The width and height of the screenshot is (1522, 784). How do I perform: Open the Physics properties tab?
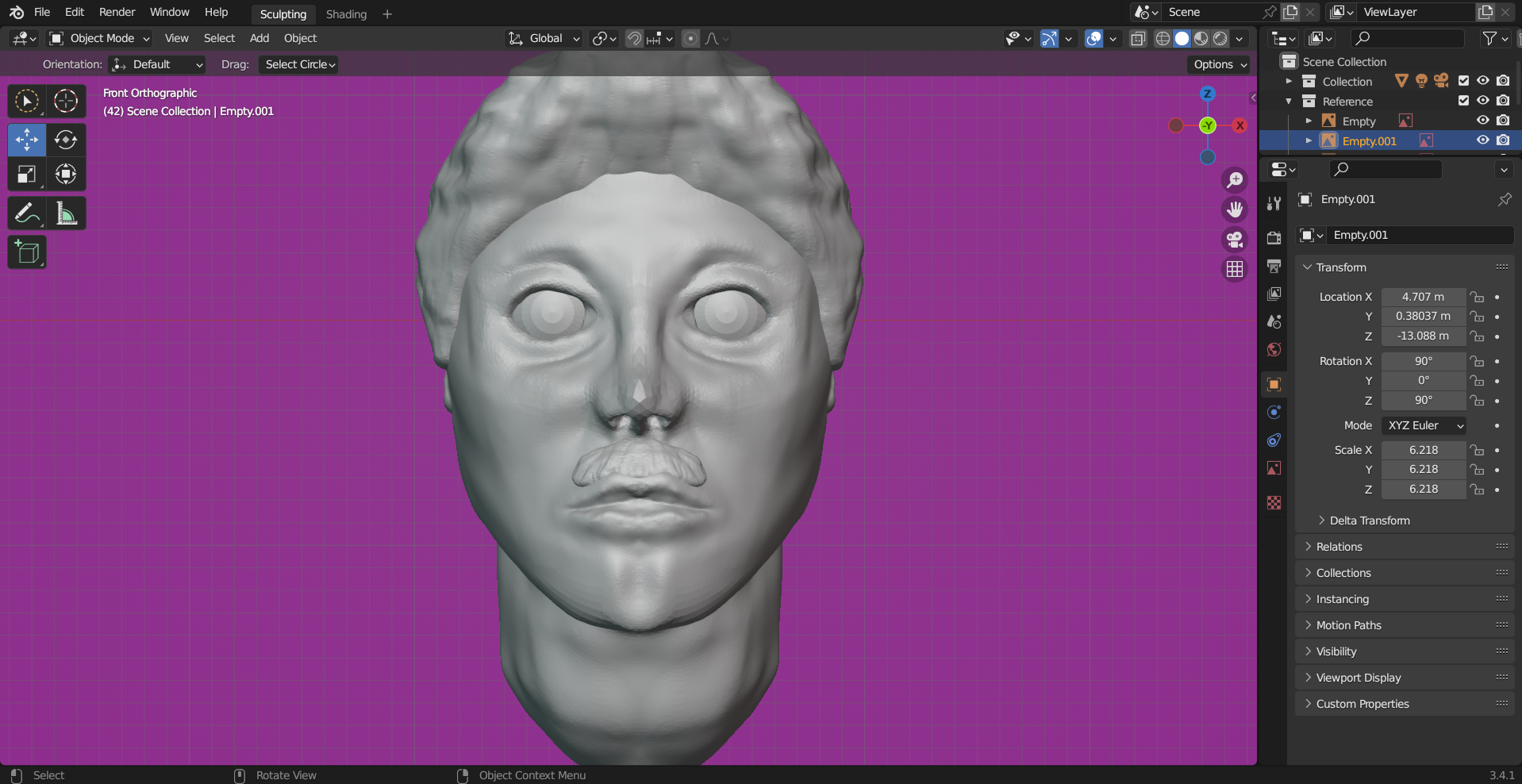click(1274, 412)
